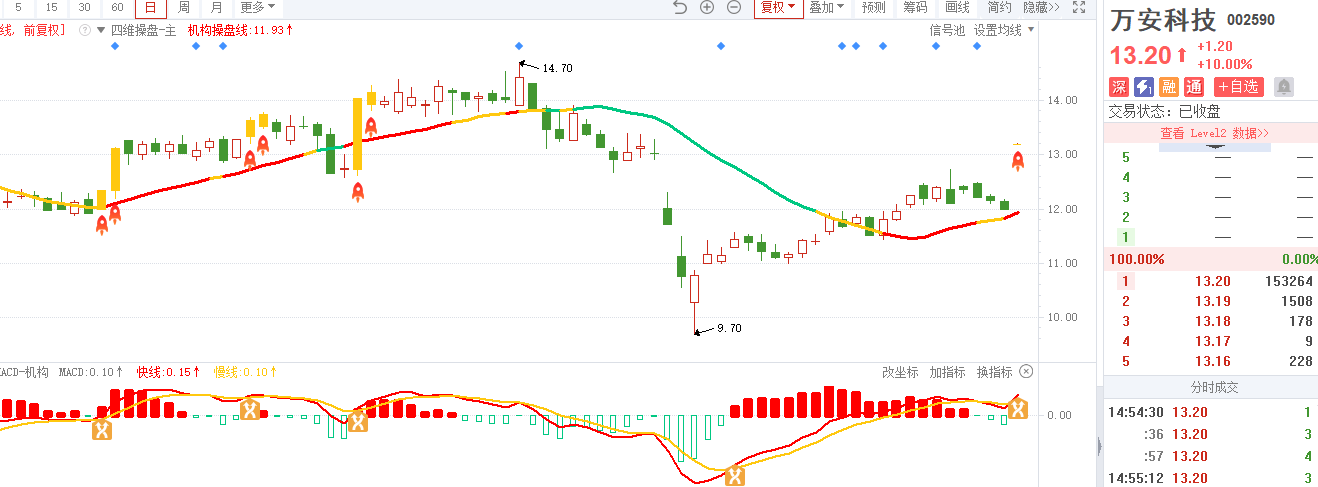Click the blue lightning bolt badge icon

(x=1144, y=87)
